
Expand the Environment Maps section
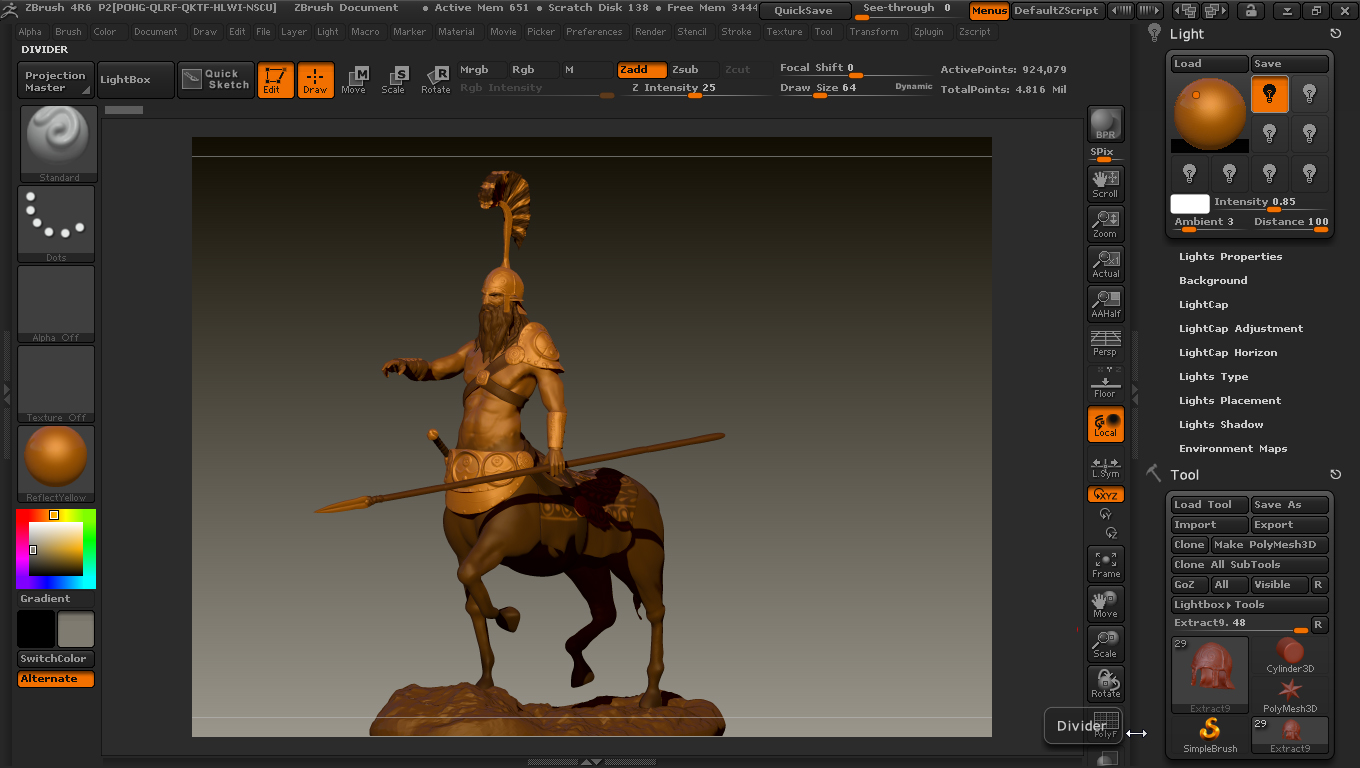(x=1233, y=449)
